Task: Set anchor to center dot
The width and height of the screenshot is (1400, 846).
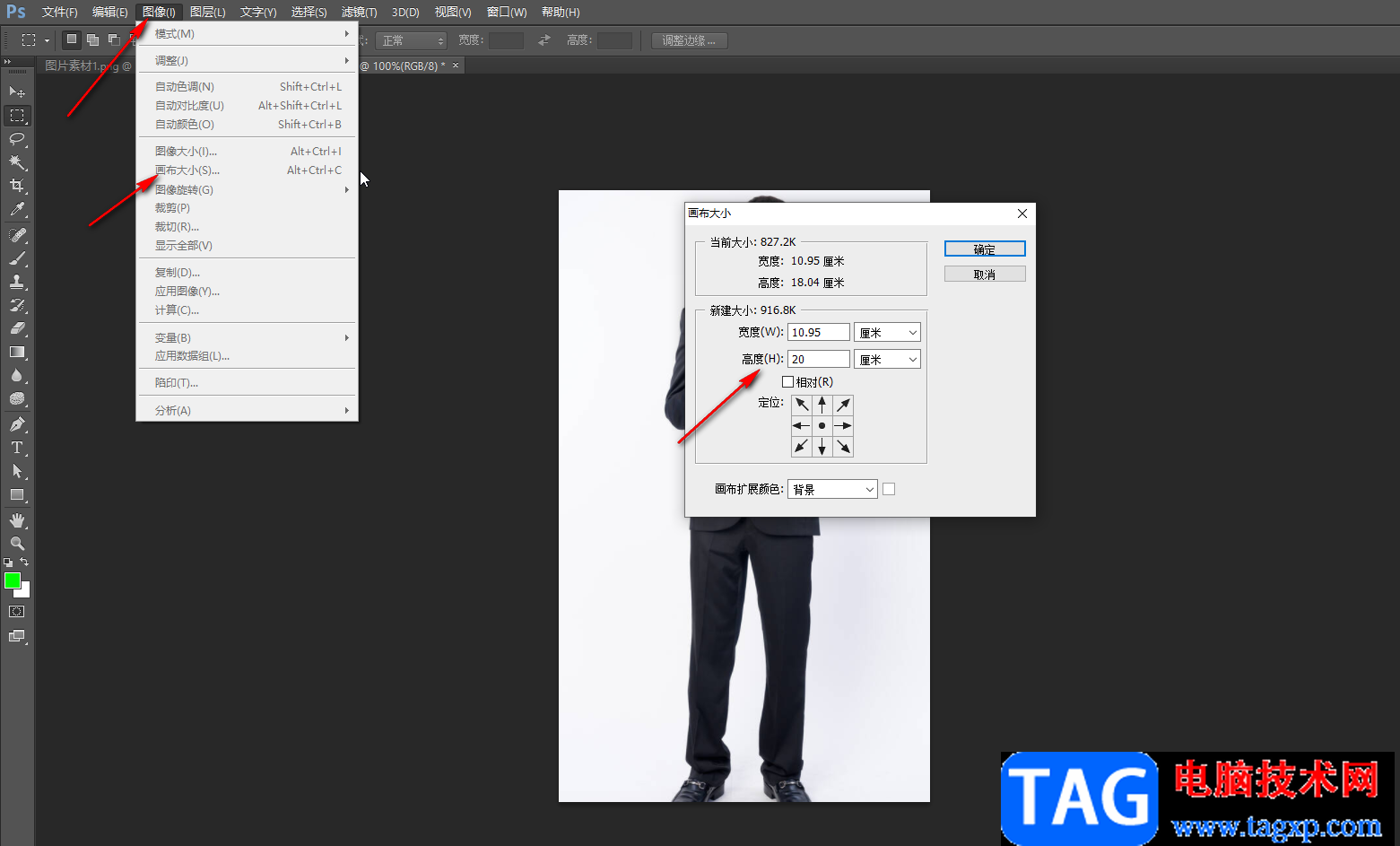Action: 822,425
